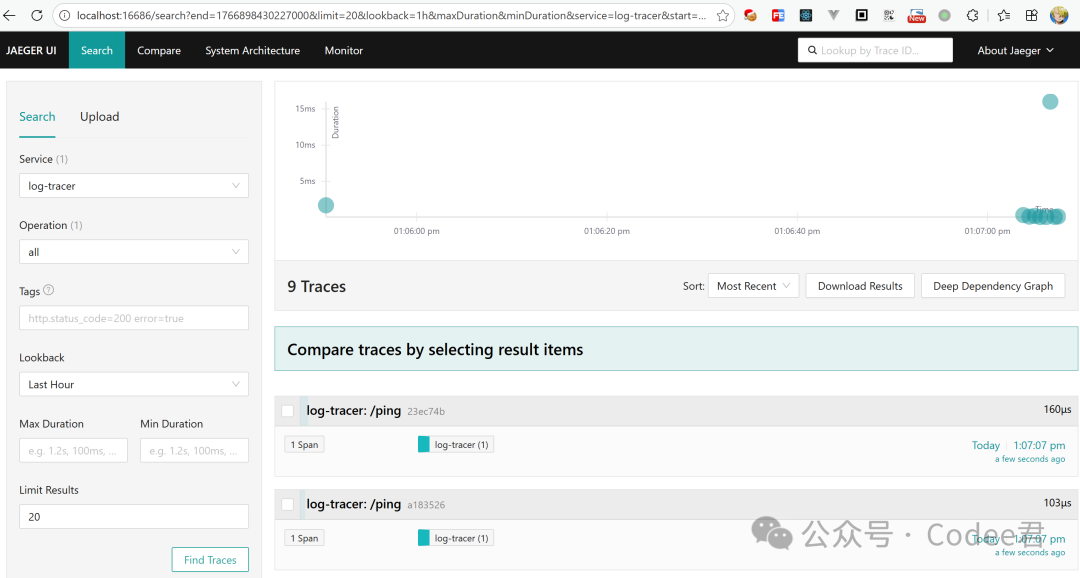Open Deep Dependency Graph

point(993,286)
